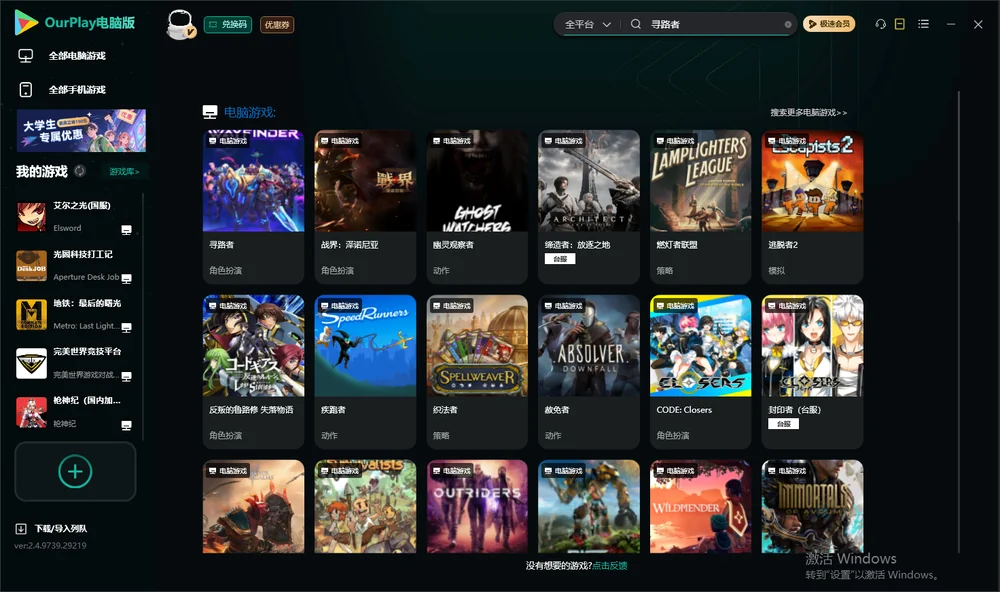Open the 兑换码 redeem code button
The height and width of the screenshot is (592, 1000).
pos(228,25)
